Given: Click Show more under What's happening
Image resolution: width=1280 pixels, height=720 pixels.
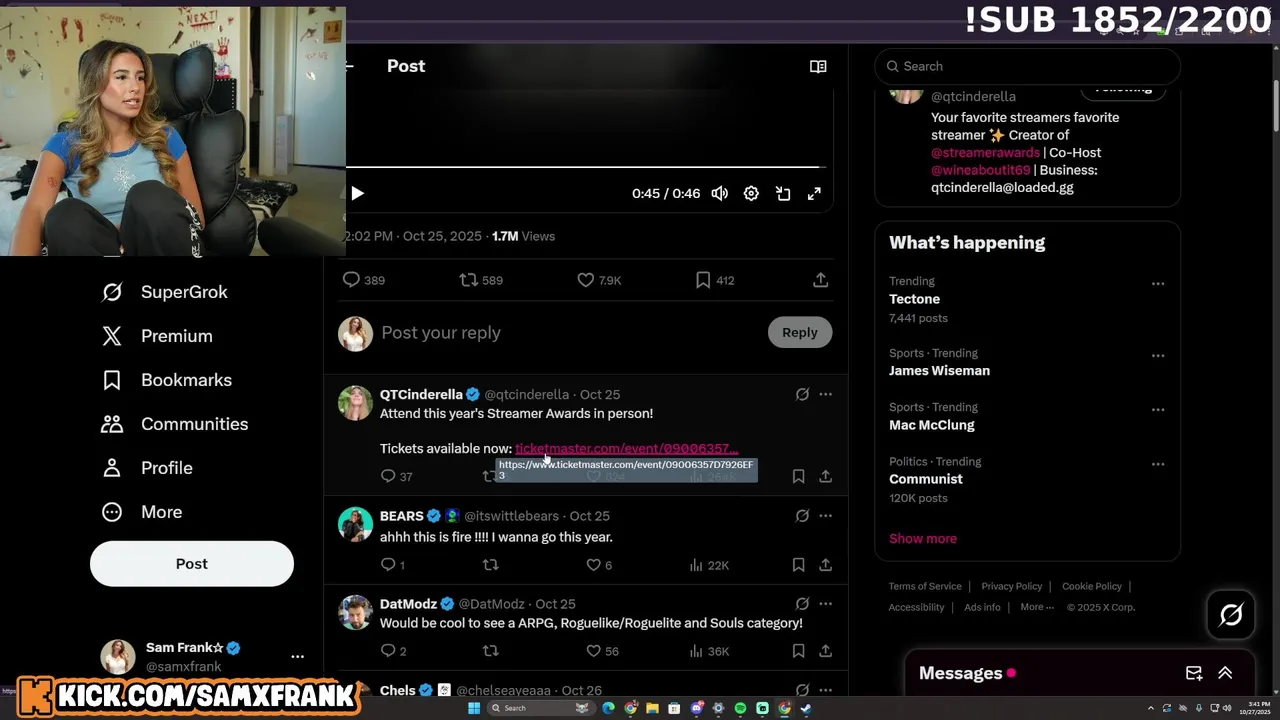Looking at the screenshot, I should coord(923,538).
